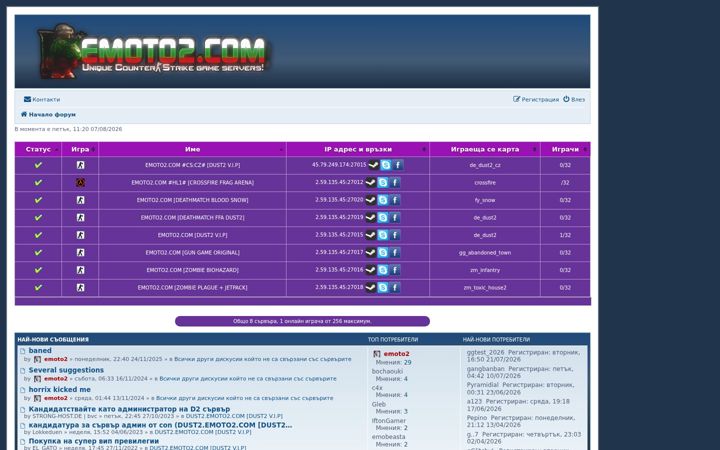Click server name EMOTO2.COM [DEATHMATCH BLOOD SNOW]
The height and width of the screenshot is (450, 720).
(192, 200)
